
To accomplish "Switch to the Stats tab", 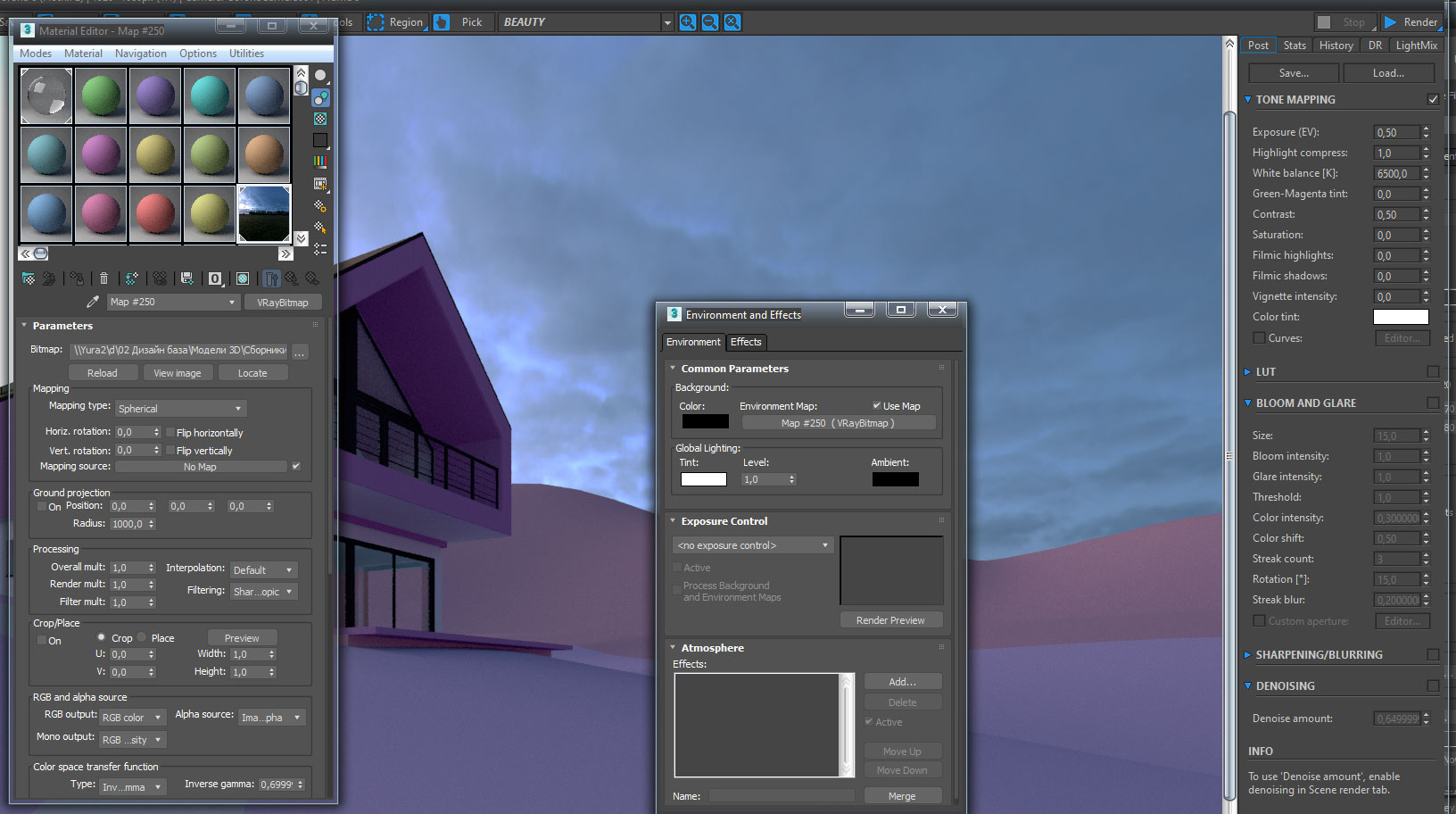I will (x=1295, y=46).
